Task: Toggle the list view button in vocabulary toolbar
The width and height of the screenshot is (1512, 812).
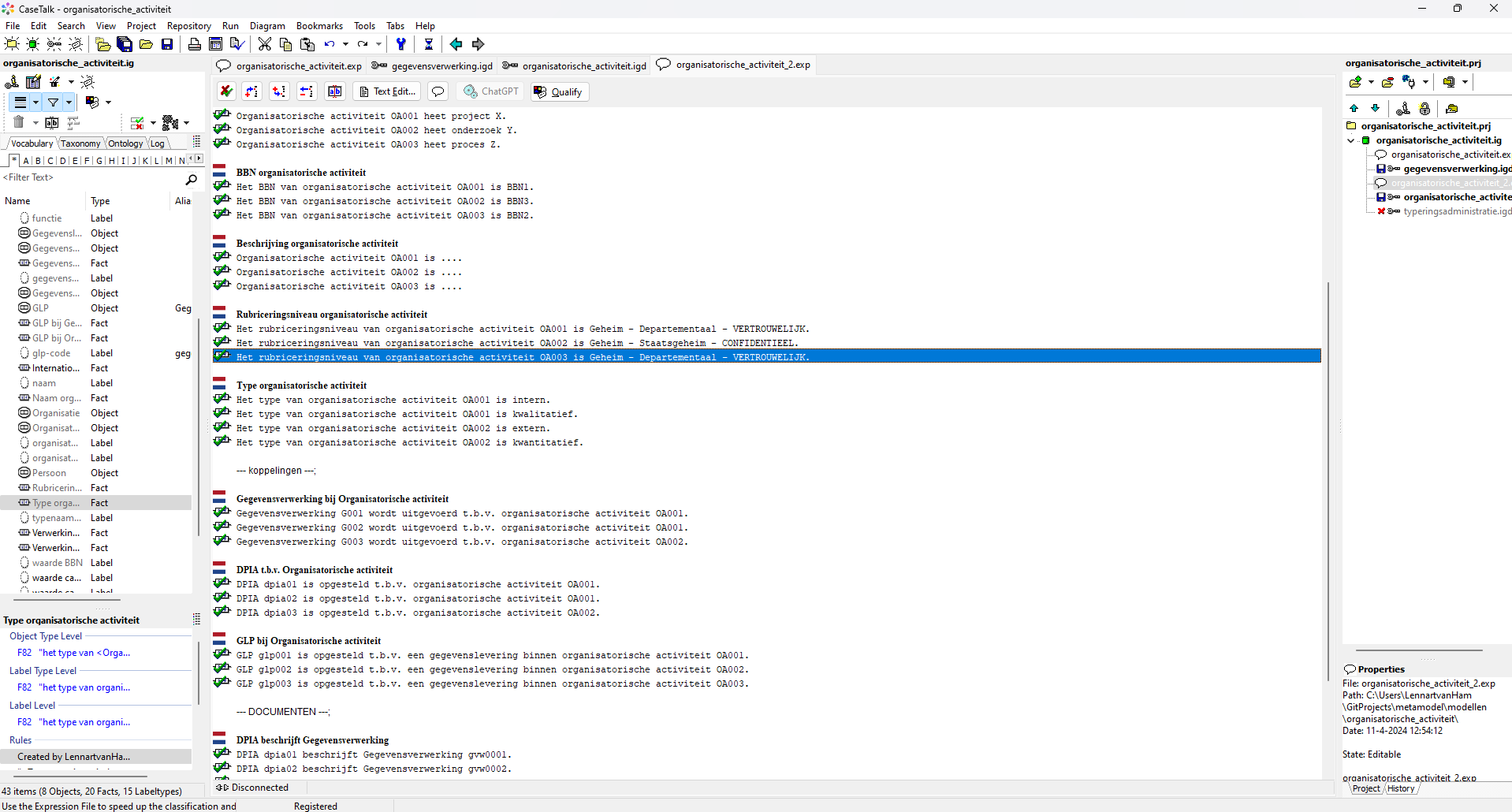Action: [x=20, y=102]
